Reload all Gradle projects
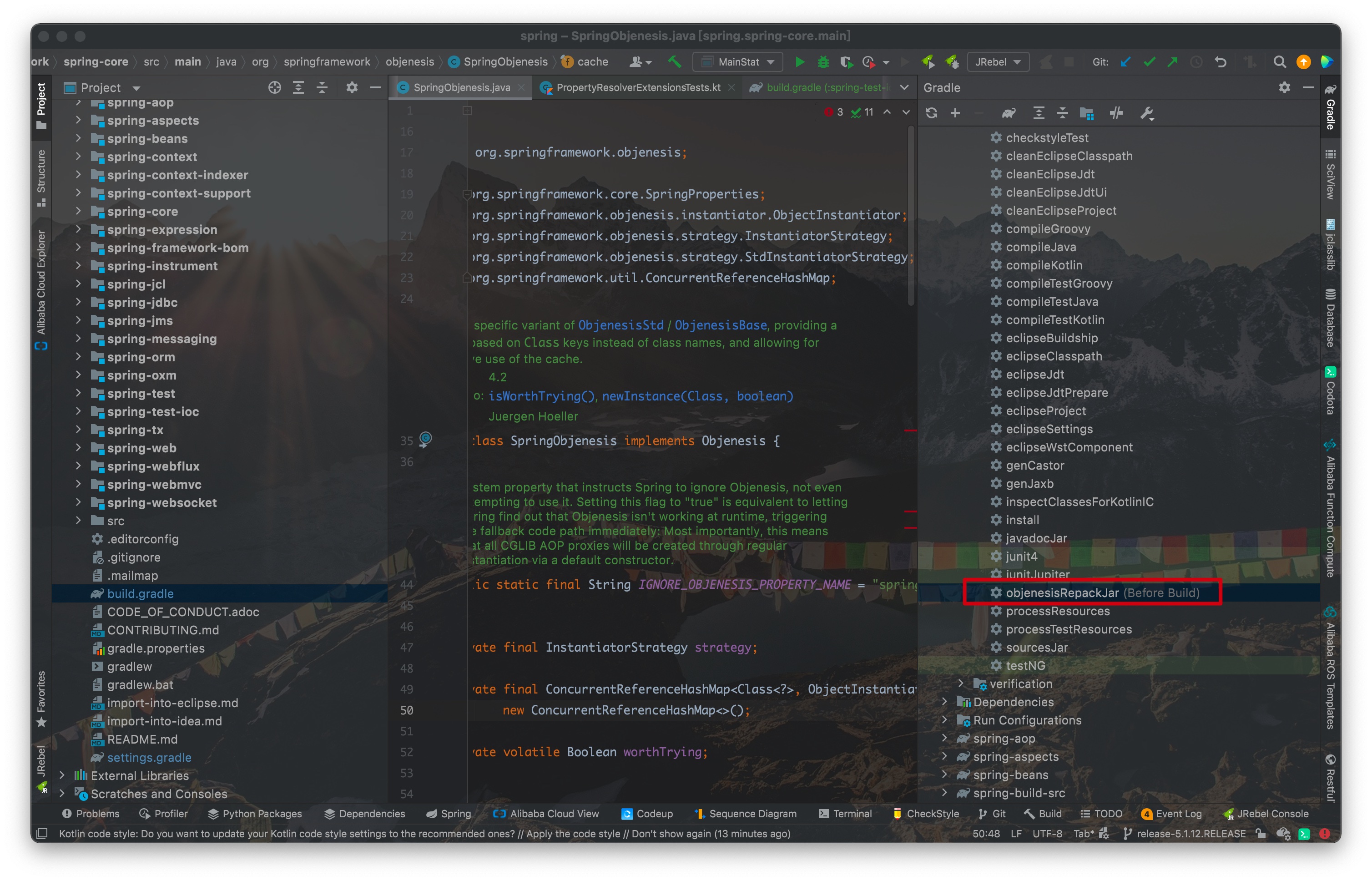 931,113
